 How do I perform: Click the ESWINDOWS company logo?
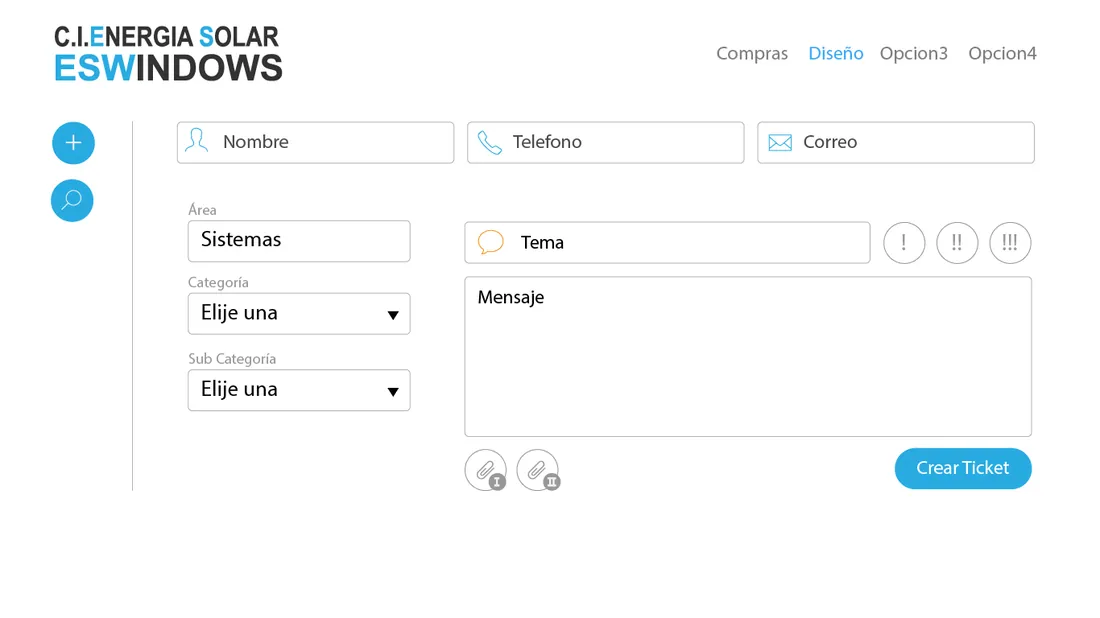[x=168, y=54]
